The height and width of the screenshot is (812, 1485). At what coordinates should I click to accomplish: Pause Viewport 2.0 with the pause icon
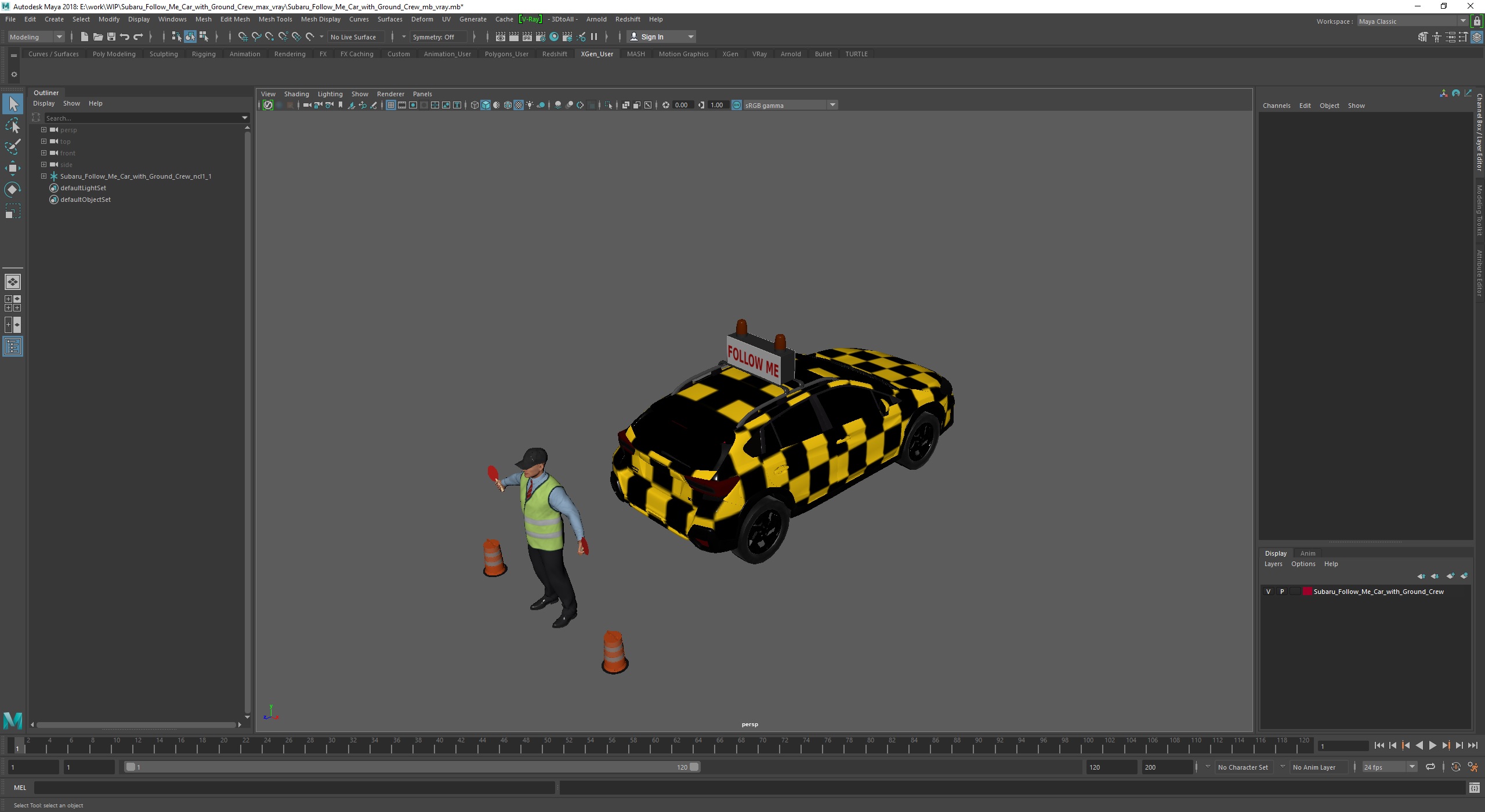point(594,37)
